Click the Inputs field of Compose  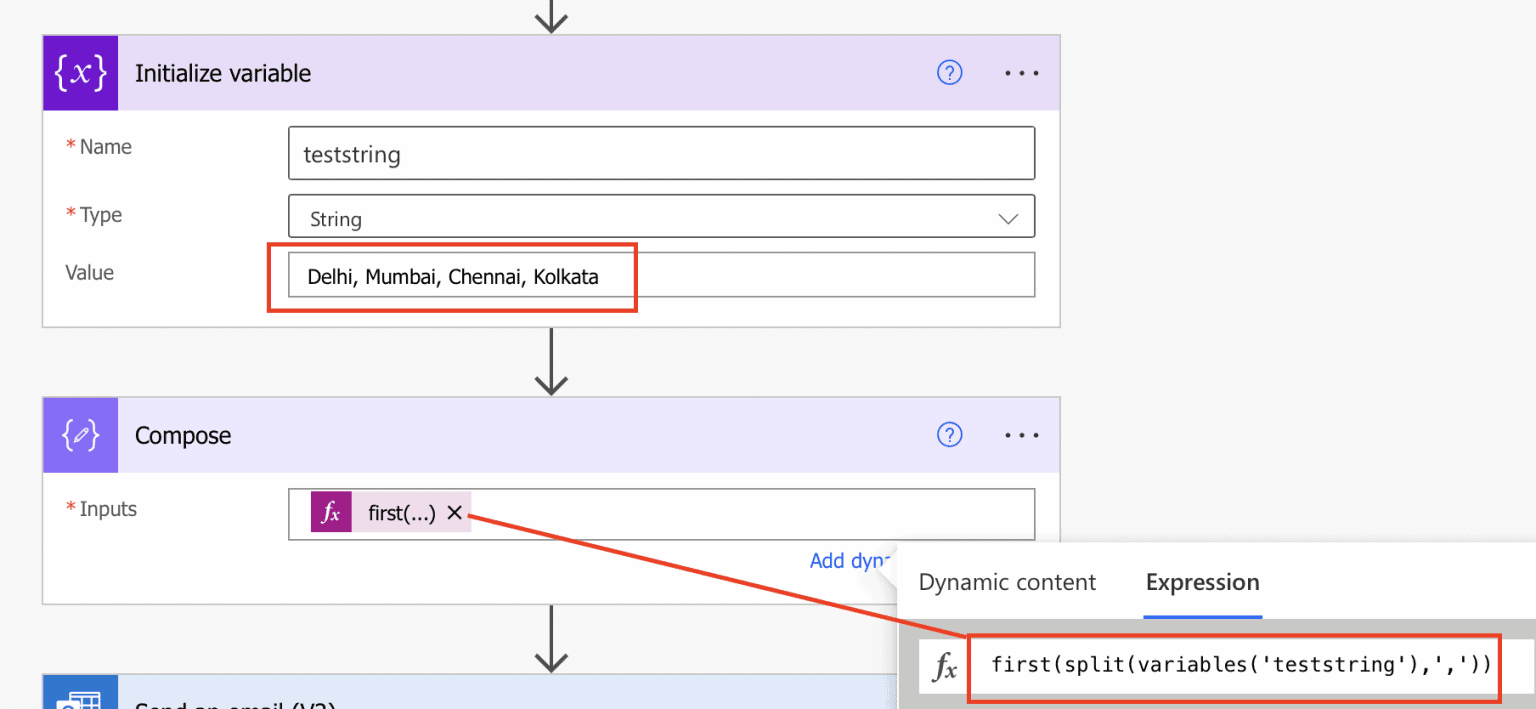pos(700,512)
